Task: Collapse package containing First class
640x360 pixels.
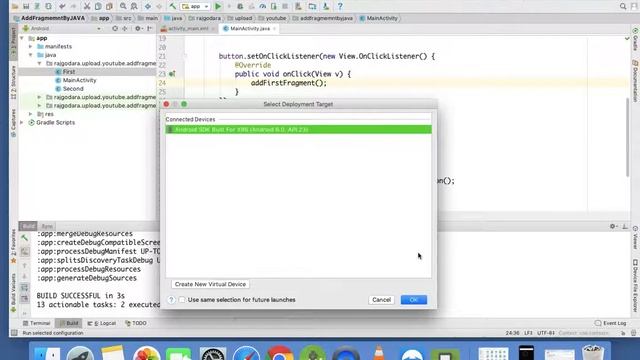Action: [x=40, y=63]
